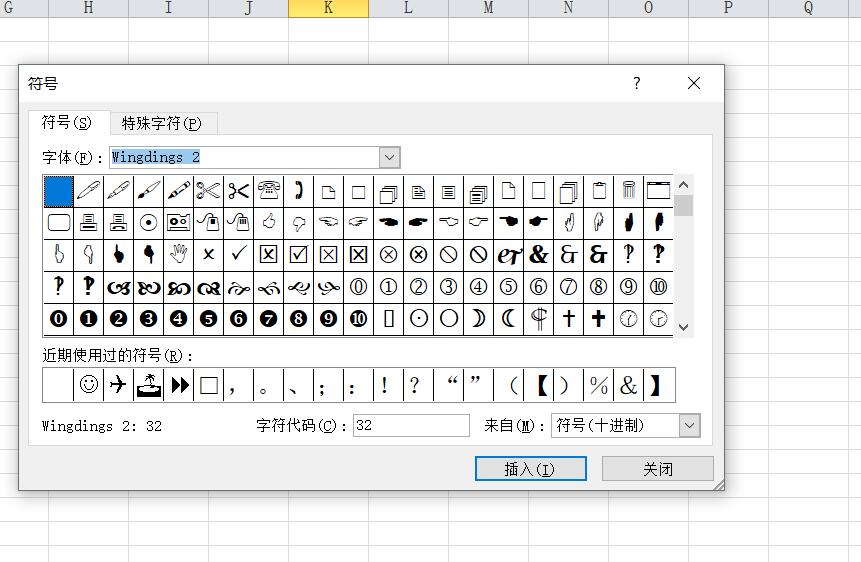Pick the airplane from recent symbols
Viewport: 861px width, 562px height.
[x=118, y=385]
